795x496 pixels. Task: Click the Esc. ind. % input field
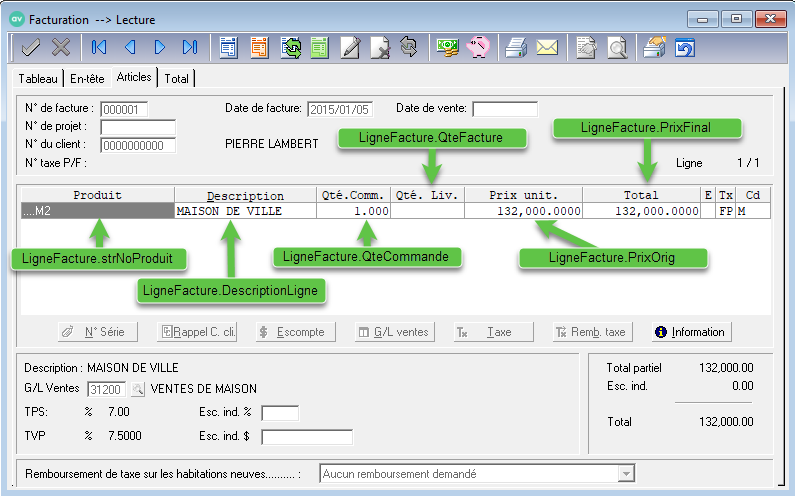tap(279, 413)
